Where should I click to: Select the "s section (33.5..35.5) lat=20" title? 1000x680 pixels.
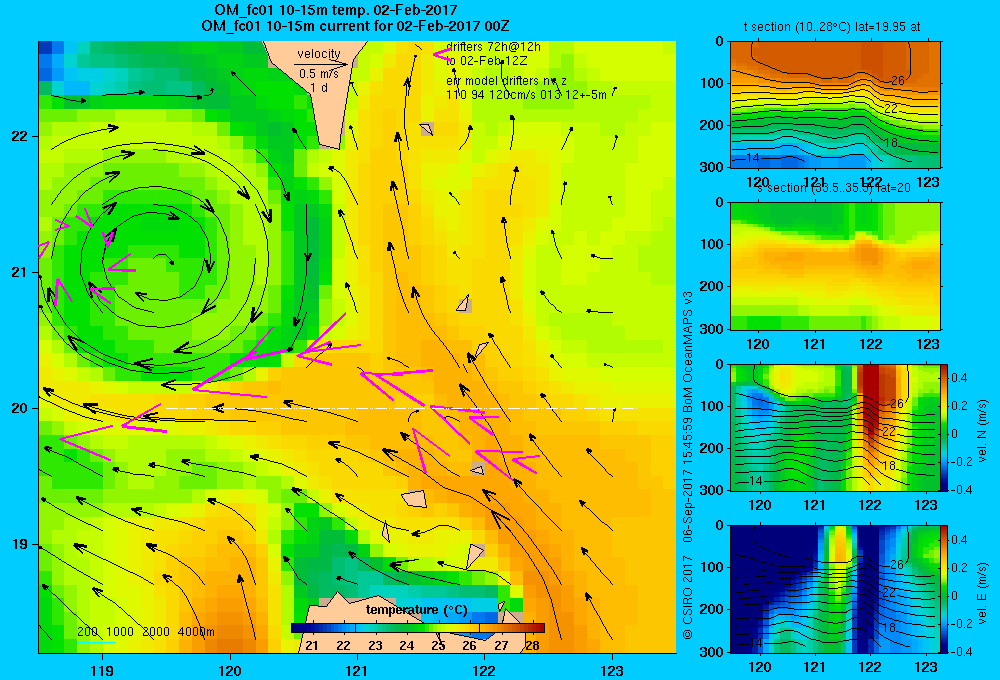click(x=834, y=188)
